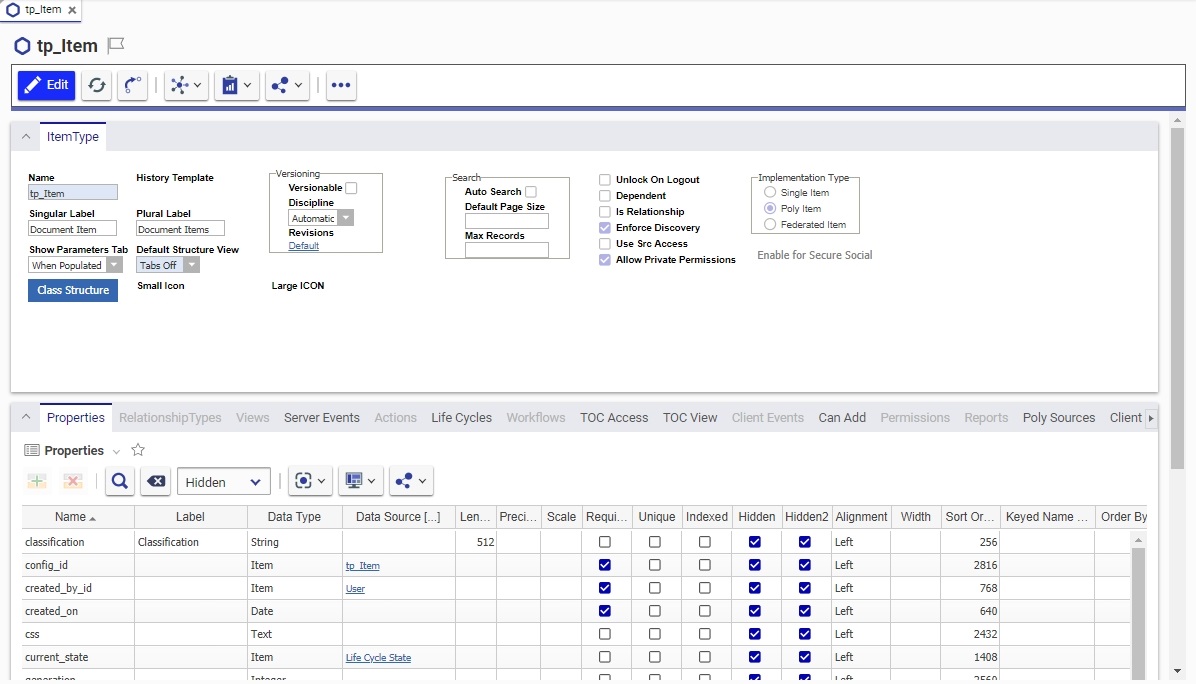
Task: Click the properties grid vertical scrollbar
Action: [x=1138, y=614]
